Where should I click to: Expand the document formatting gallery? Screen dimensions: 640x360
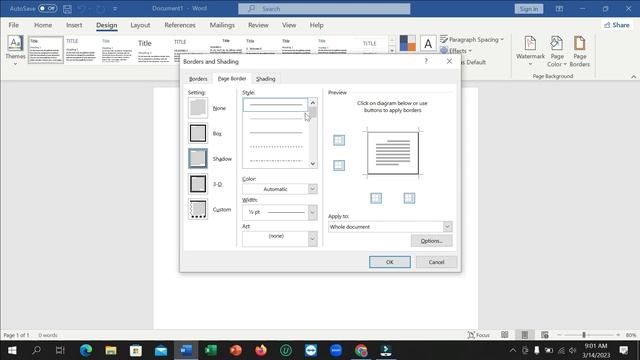(x=392, y=51)
